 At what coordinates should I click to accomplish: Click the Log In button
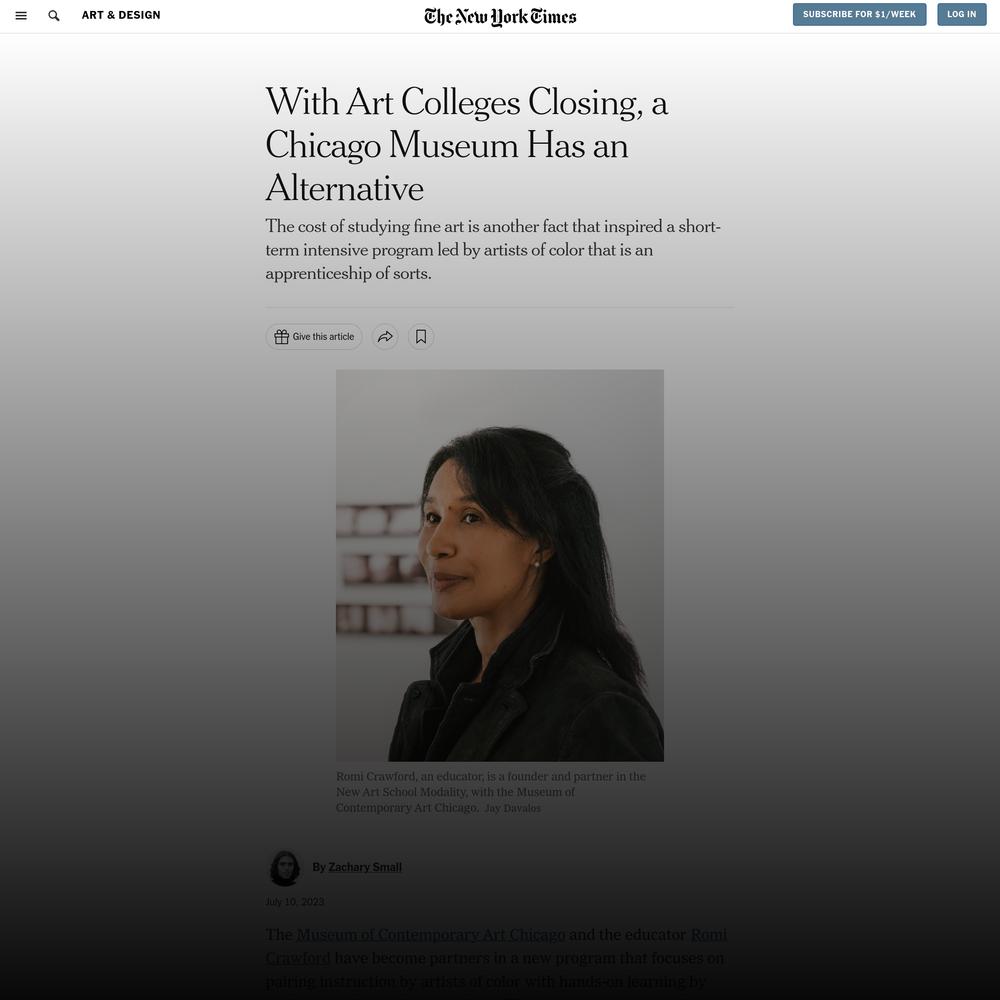tap(961, 14)
